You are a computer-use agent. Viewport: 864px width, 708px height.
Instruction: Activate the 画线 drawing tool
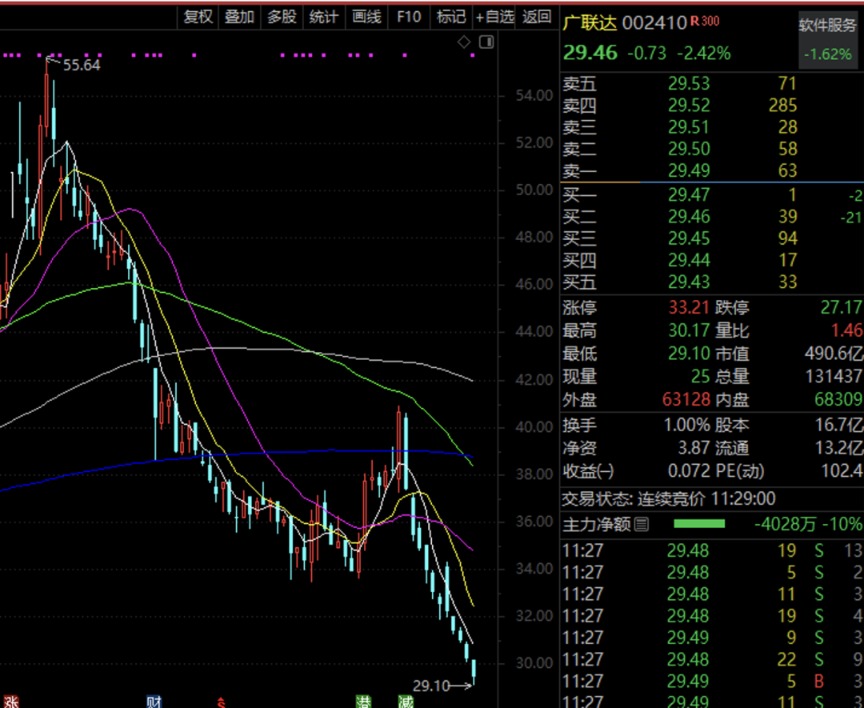point(366,17)
